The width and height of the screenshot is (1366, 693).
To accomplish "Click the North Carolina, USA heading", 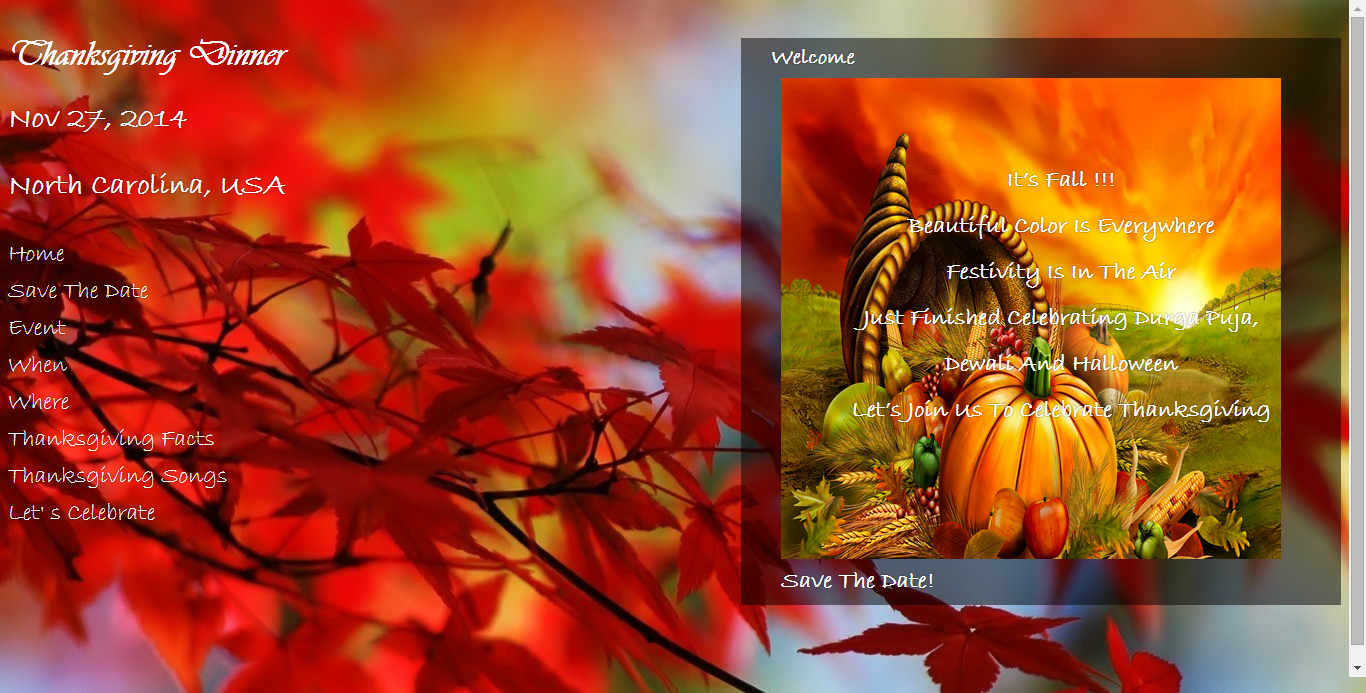I will coord(147,186).
